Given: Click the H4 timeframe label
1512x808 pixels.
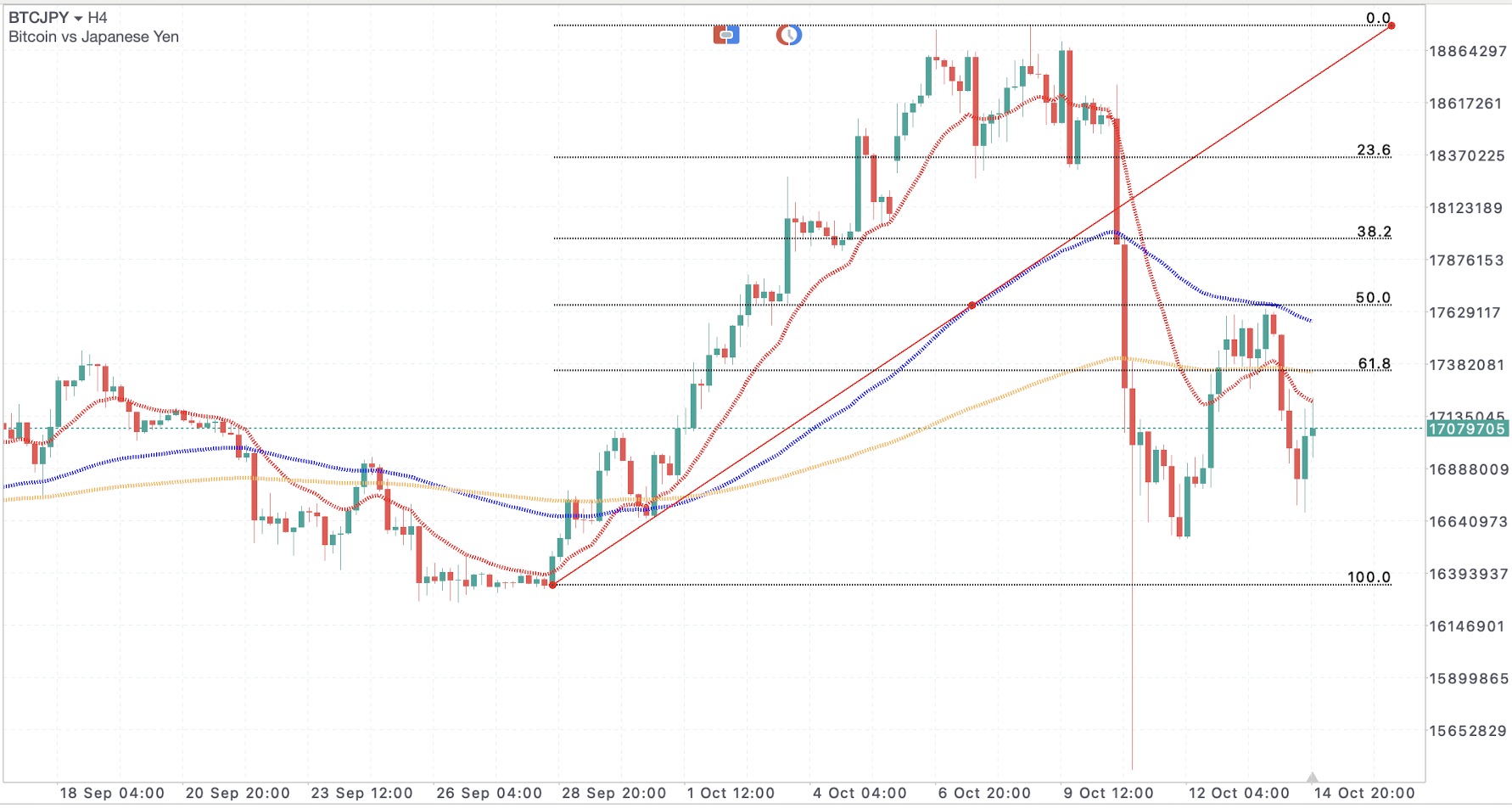Looking at the screenshot, I should (x=98, y=18).
